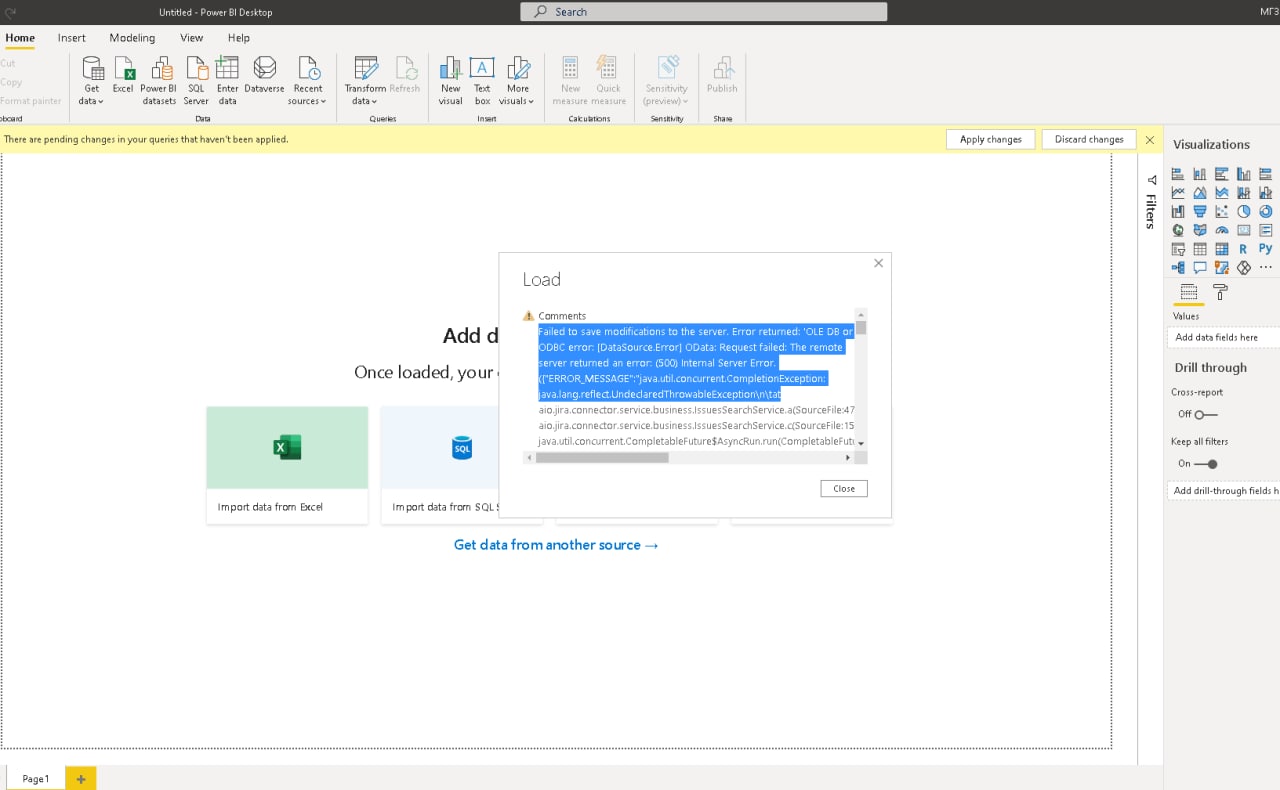Select the Python (Py) visual
The image size is (1280, 790).
click(x=1266, y=249)
